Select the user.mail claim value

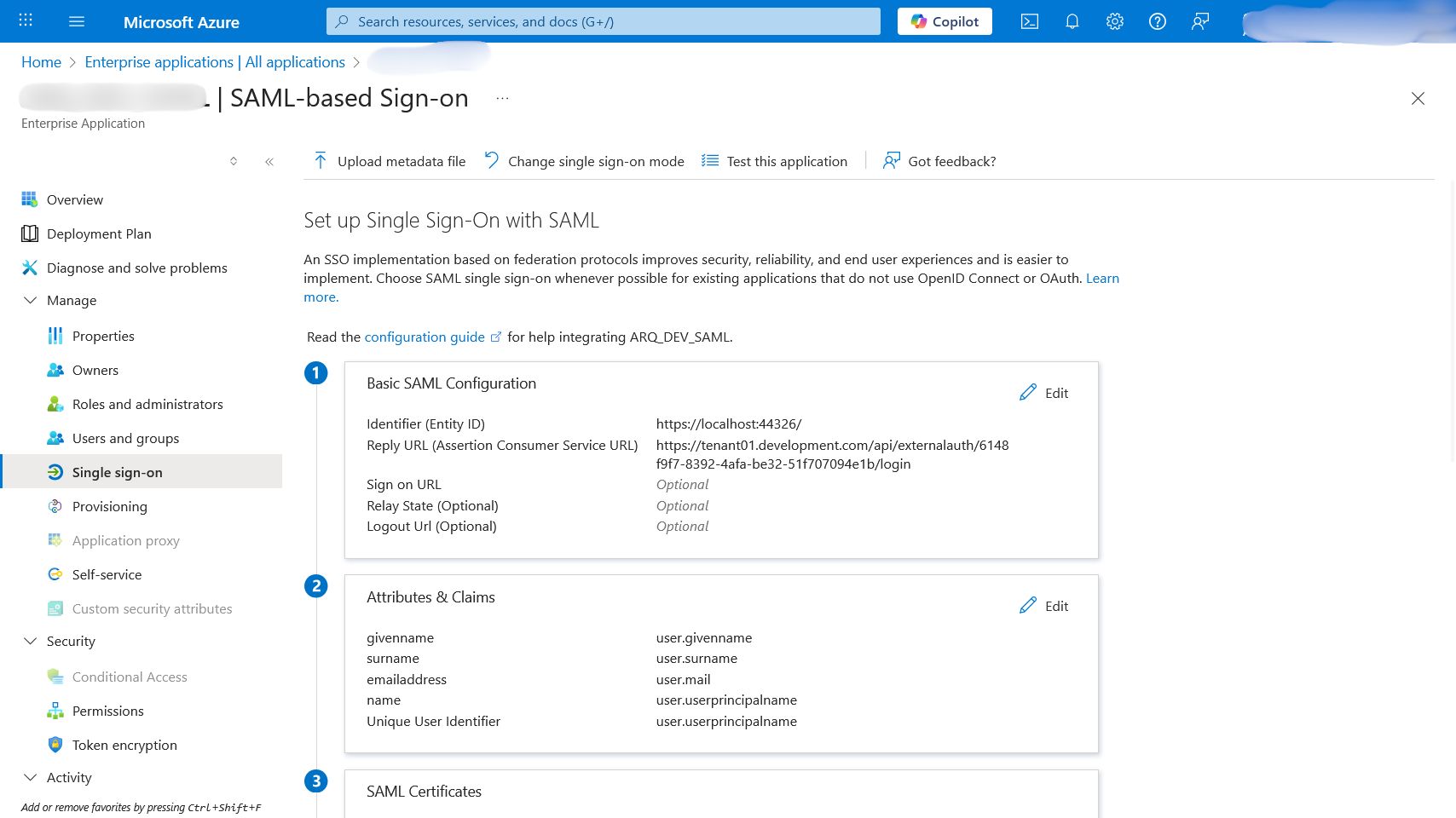(684, 680)
